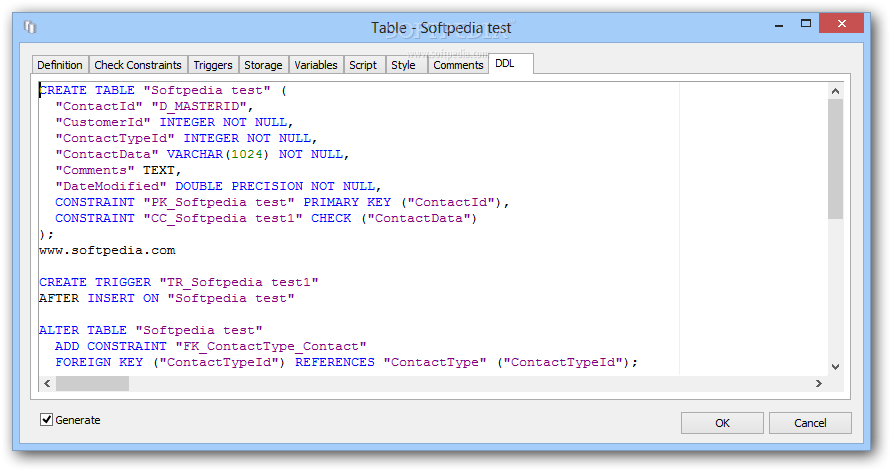Screen dimensions: 891x471
Task: Click the ALTER TABLE "Softpedia test" line
Action: coord(151,330)
